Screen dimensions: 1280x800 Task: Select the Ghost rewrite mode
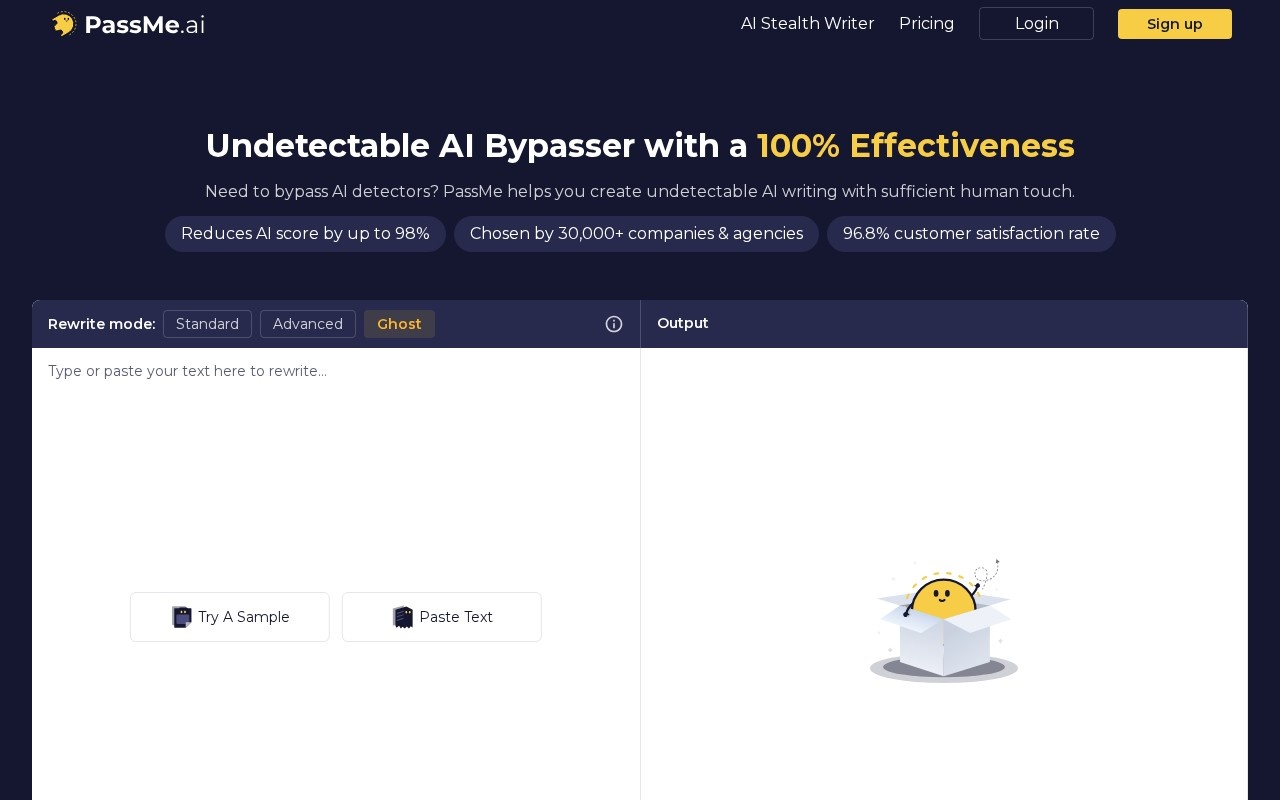(399, 324)
